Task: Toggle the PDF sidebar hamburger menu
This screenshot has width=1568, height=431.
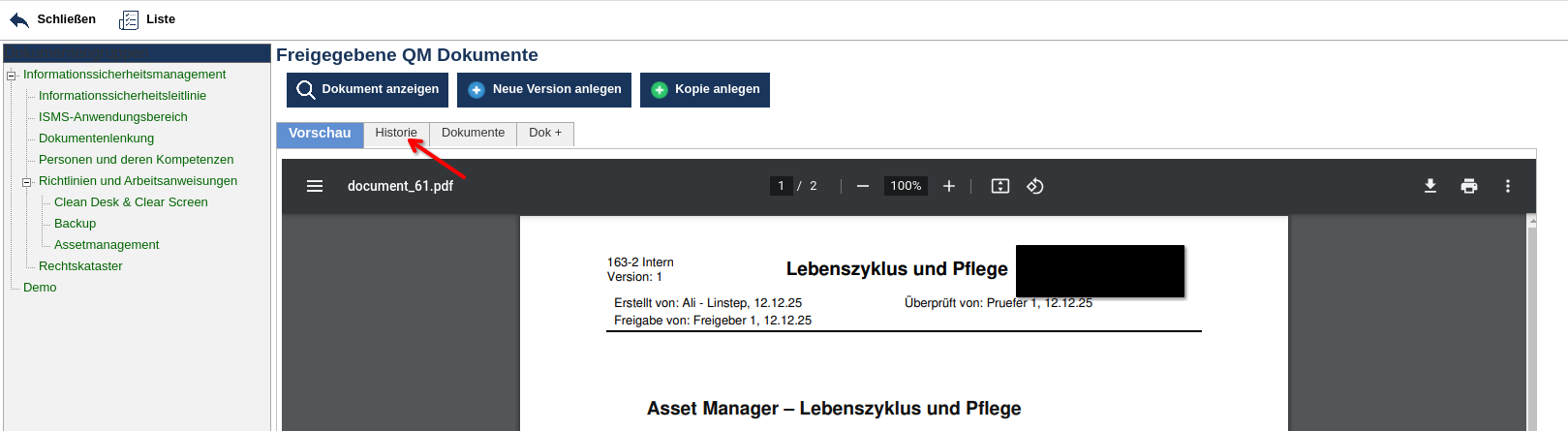Action: click(x=315, y=186)
